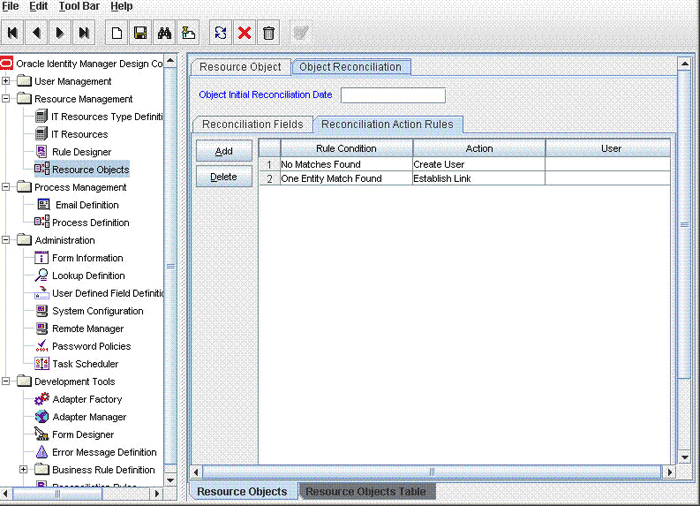This screenshot has height=506, width=700.
Task: Click the Adapter Manager icon
Action: (42, 416)
